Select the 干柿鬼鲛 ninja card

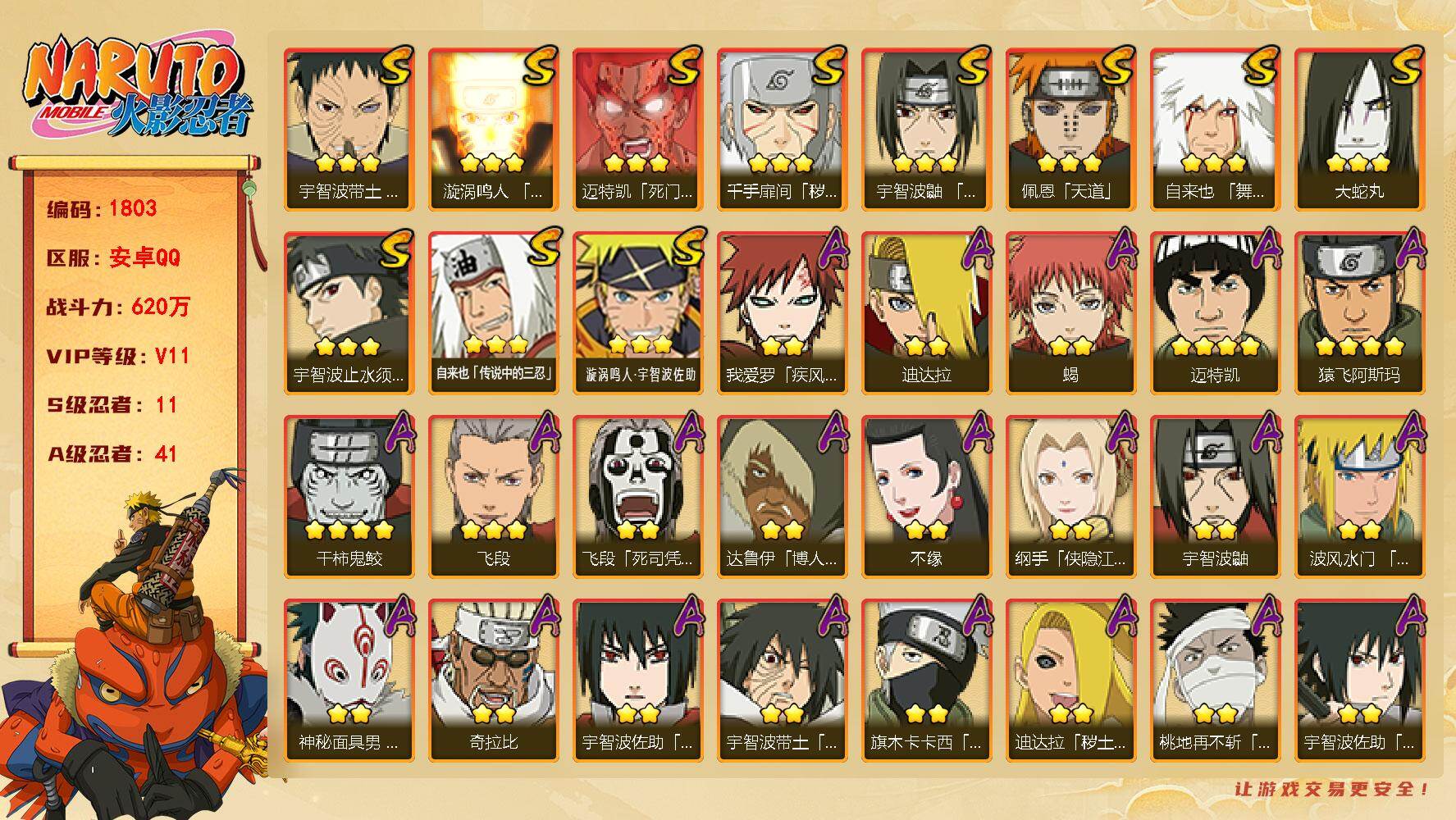pyautogui.click(x=349, y=496)
